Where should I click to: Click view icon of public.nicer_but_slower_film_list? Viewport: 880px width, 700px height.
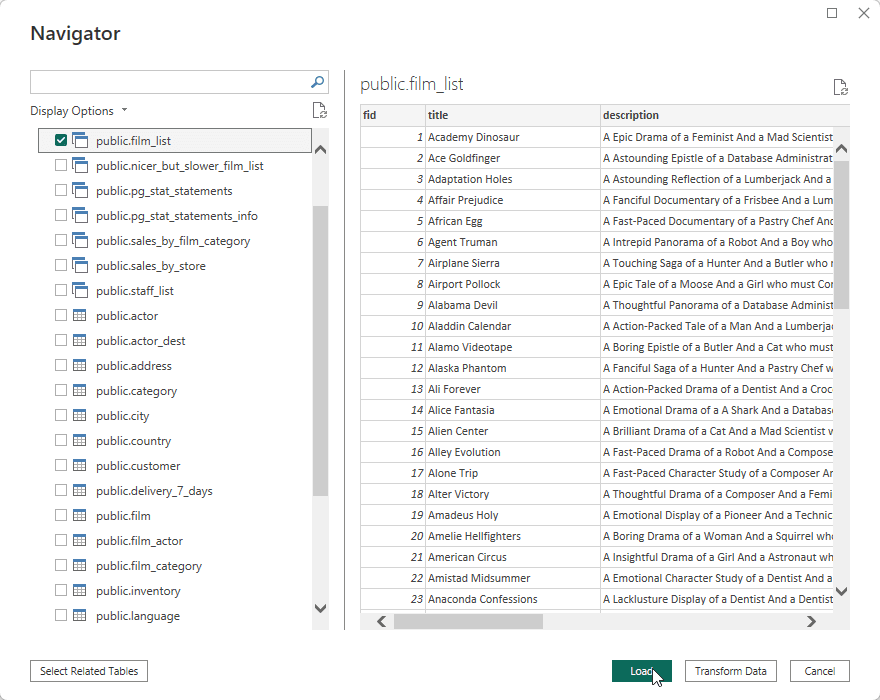pos(80,166)
